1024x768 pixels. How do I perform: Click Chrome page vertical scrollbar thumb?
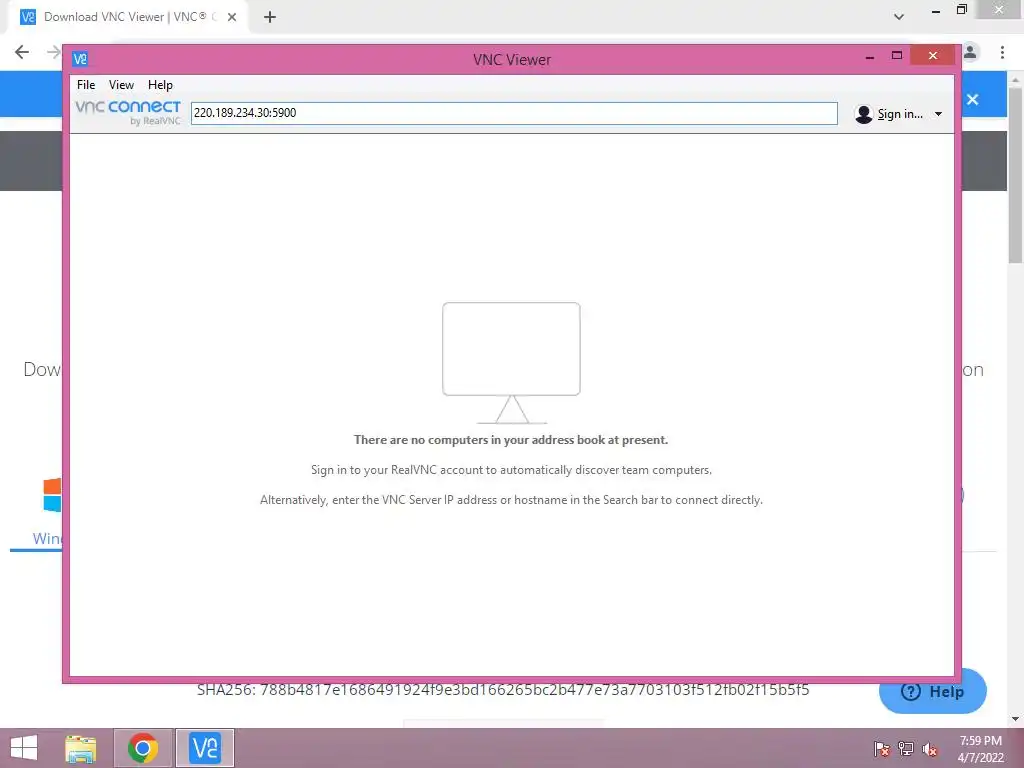1015,175
